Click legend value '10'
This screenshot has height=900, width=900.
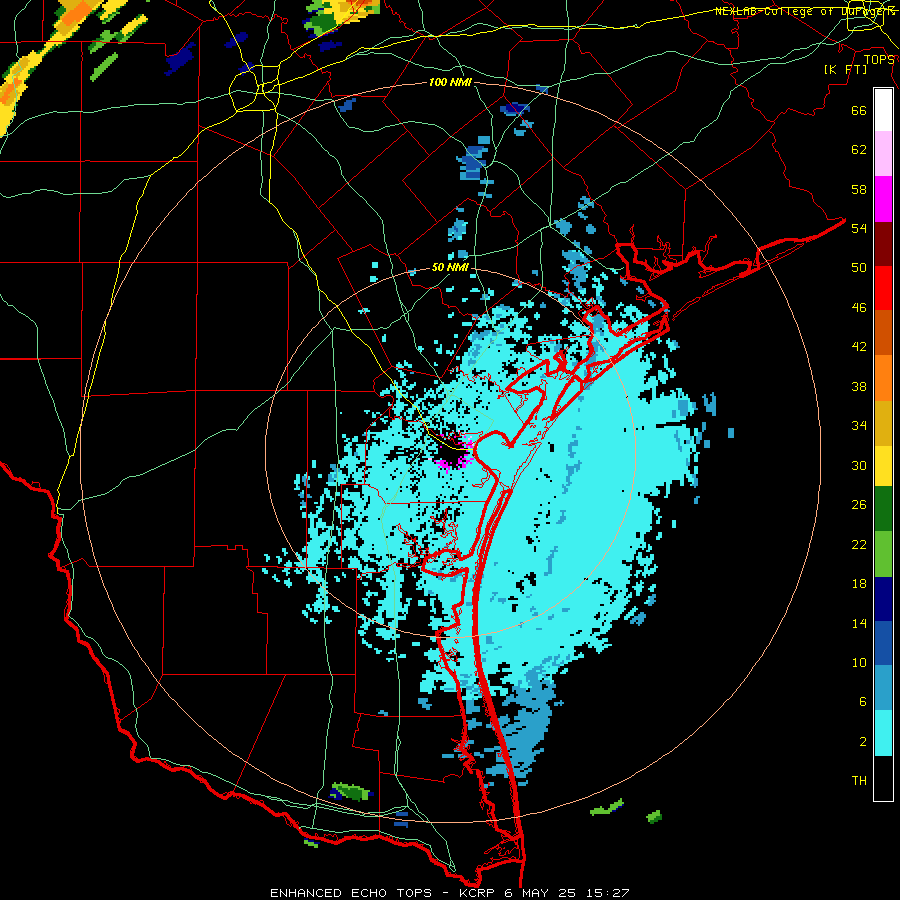tap(859, 662)
